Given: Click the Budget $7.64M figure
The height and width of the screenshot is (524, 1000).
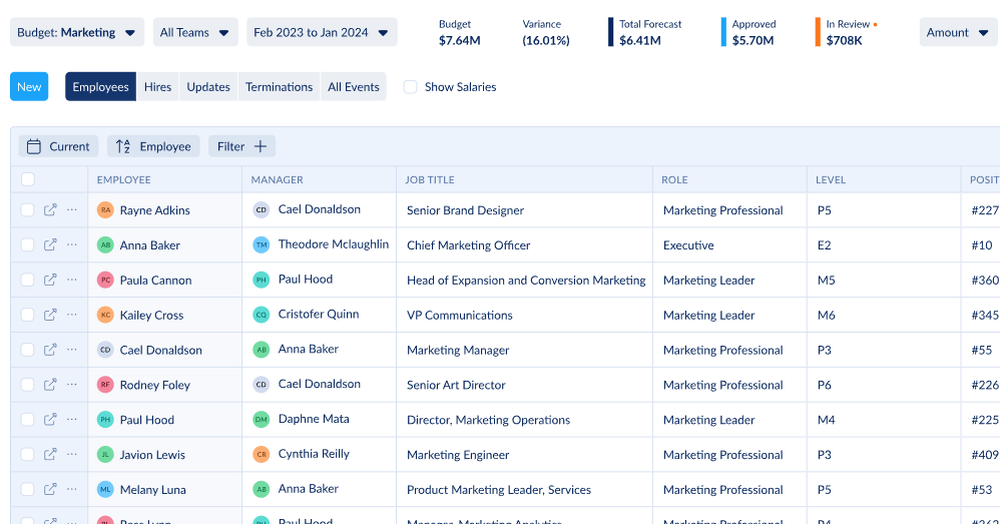Looking at the screenshot, I should click(459, 32).
